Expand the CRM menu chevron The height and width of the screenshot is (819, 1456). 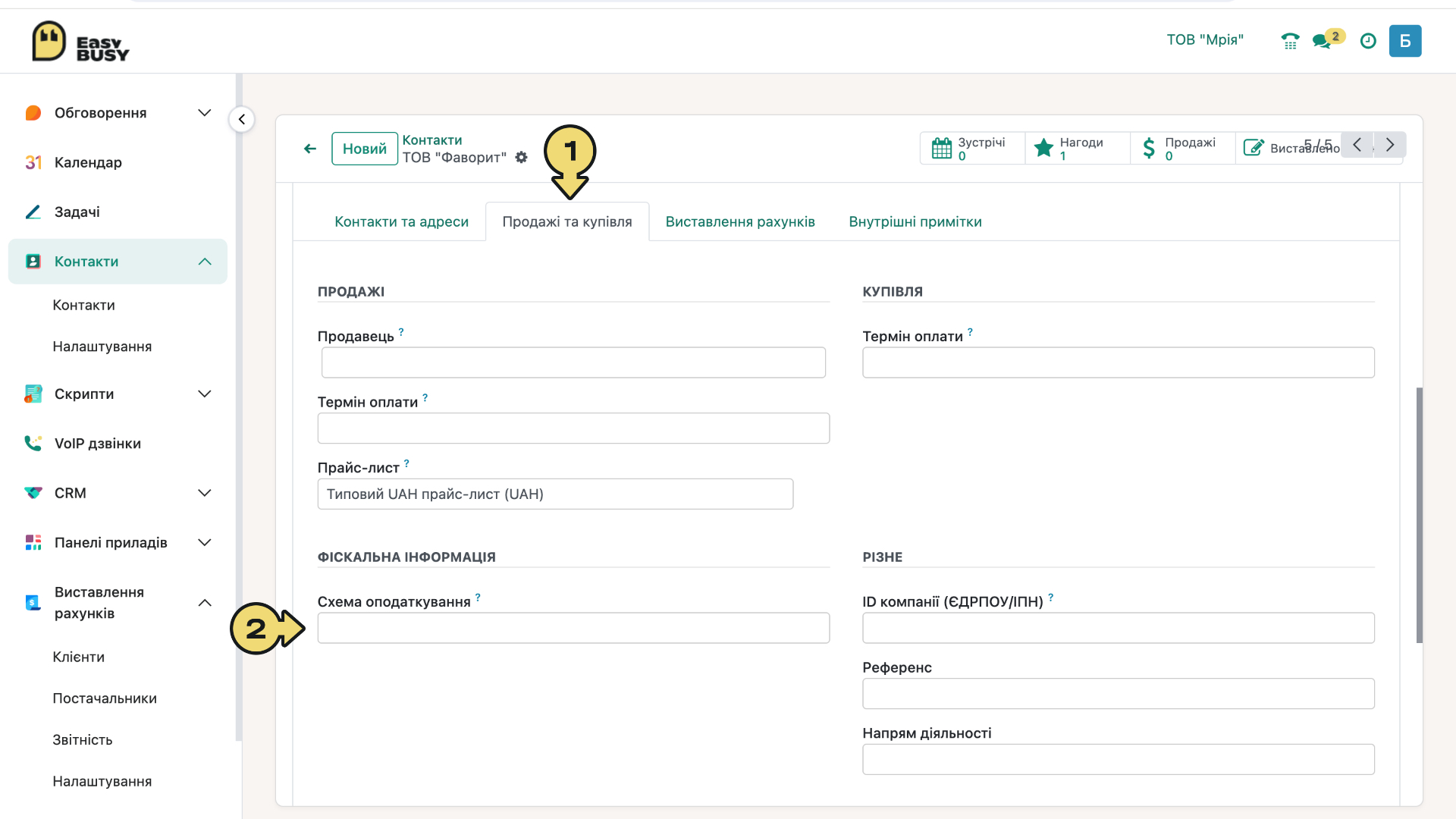pos(205,493)
